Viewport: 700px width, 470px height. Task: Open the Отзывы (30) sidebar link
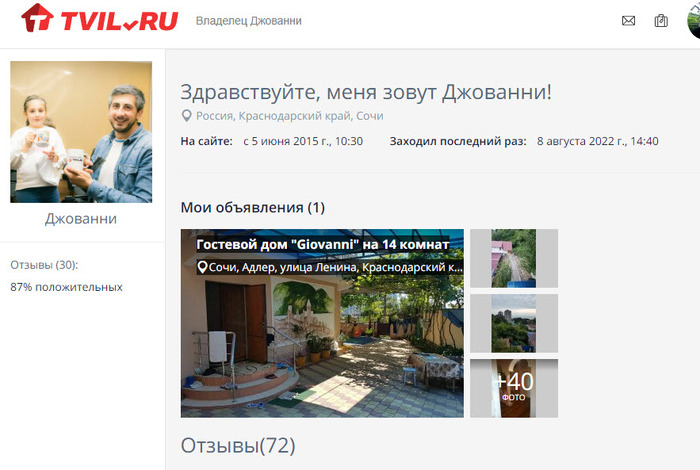[x=44, y=265]
